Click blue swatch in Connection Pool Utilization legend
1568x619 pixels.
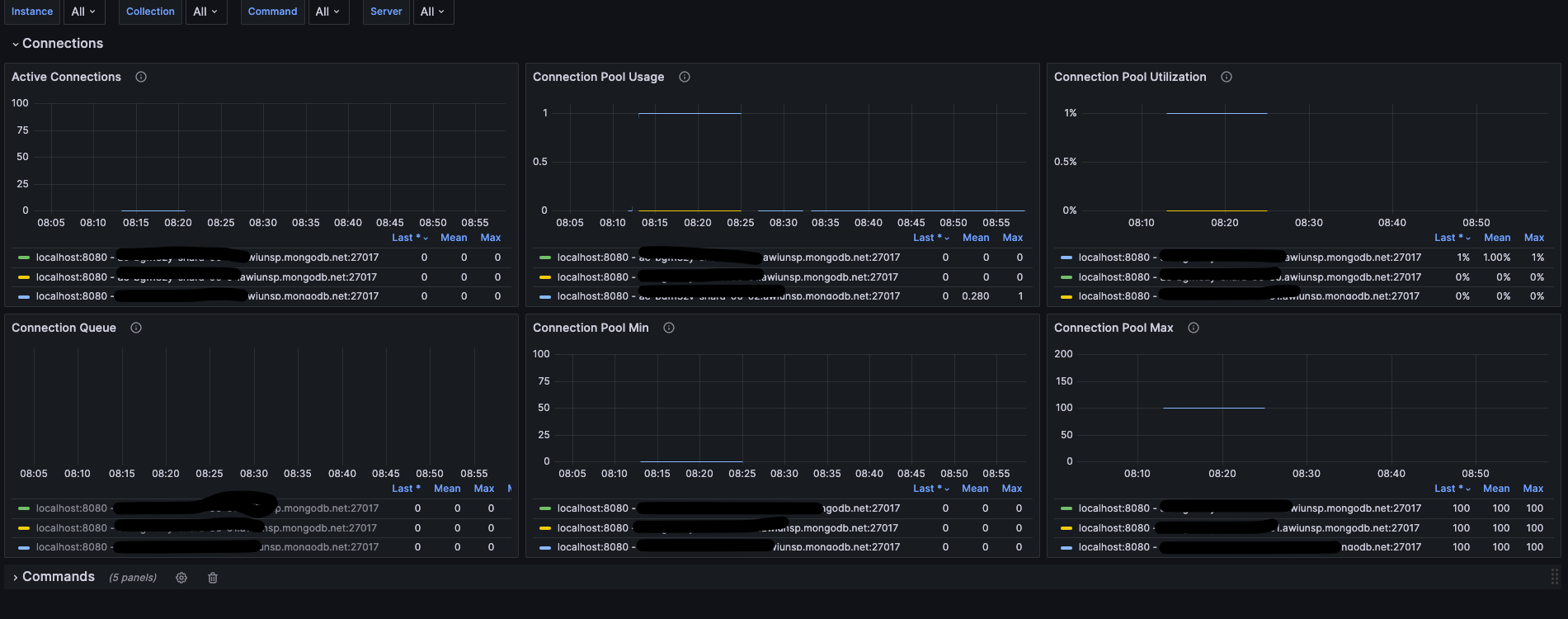tap(1067, 258)
